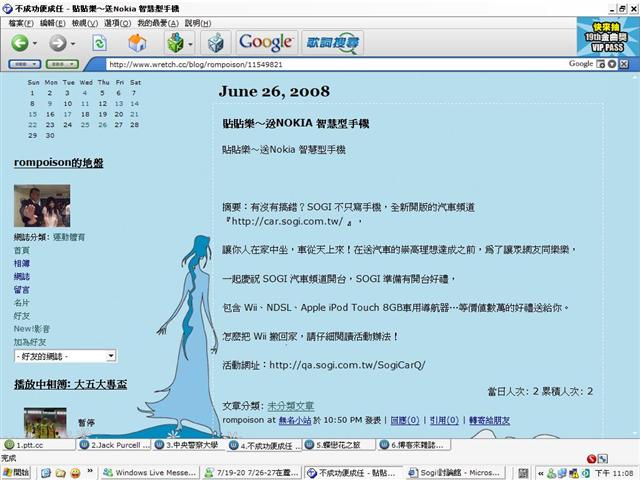Open the 編輯(E) menu
The height and width of the screenshot is (480, 640).
(x=52, y=23)
